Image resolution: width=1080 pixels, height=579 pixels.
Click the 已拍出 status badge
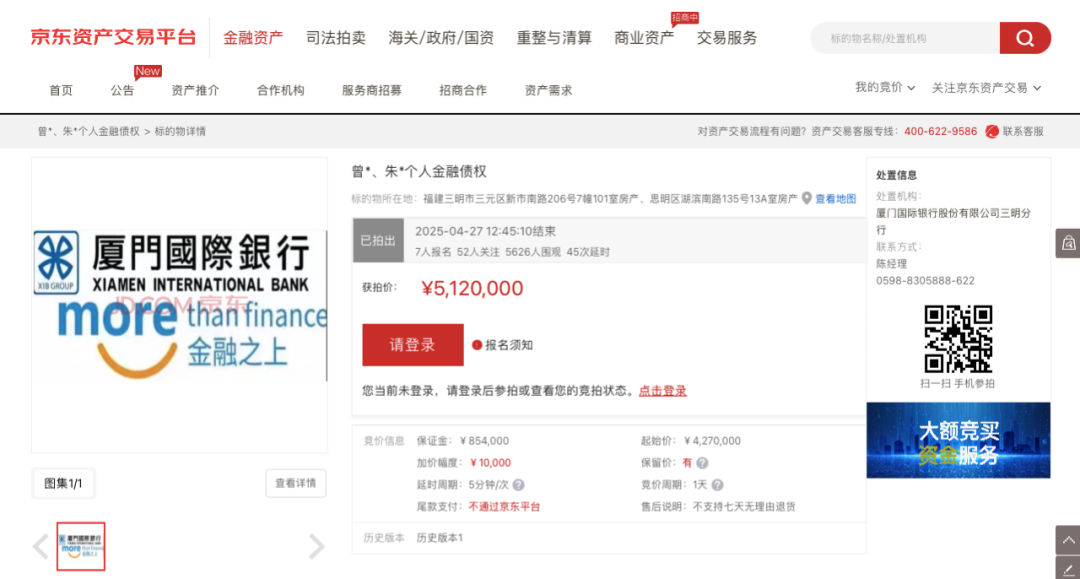pos(378,240)
